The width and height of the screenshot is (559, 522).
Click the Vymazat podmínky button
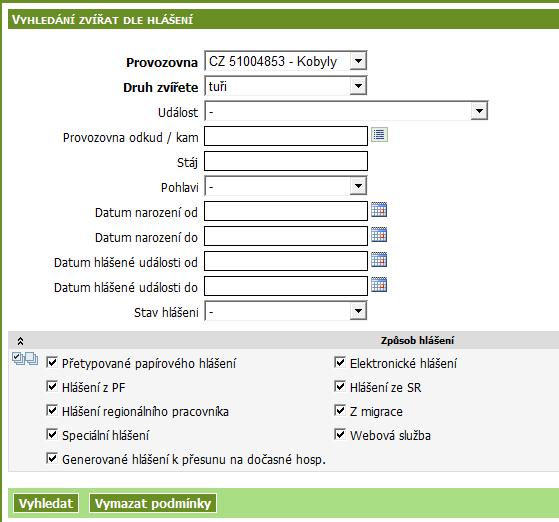pos(153,503)
